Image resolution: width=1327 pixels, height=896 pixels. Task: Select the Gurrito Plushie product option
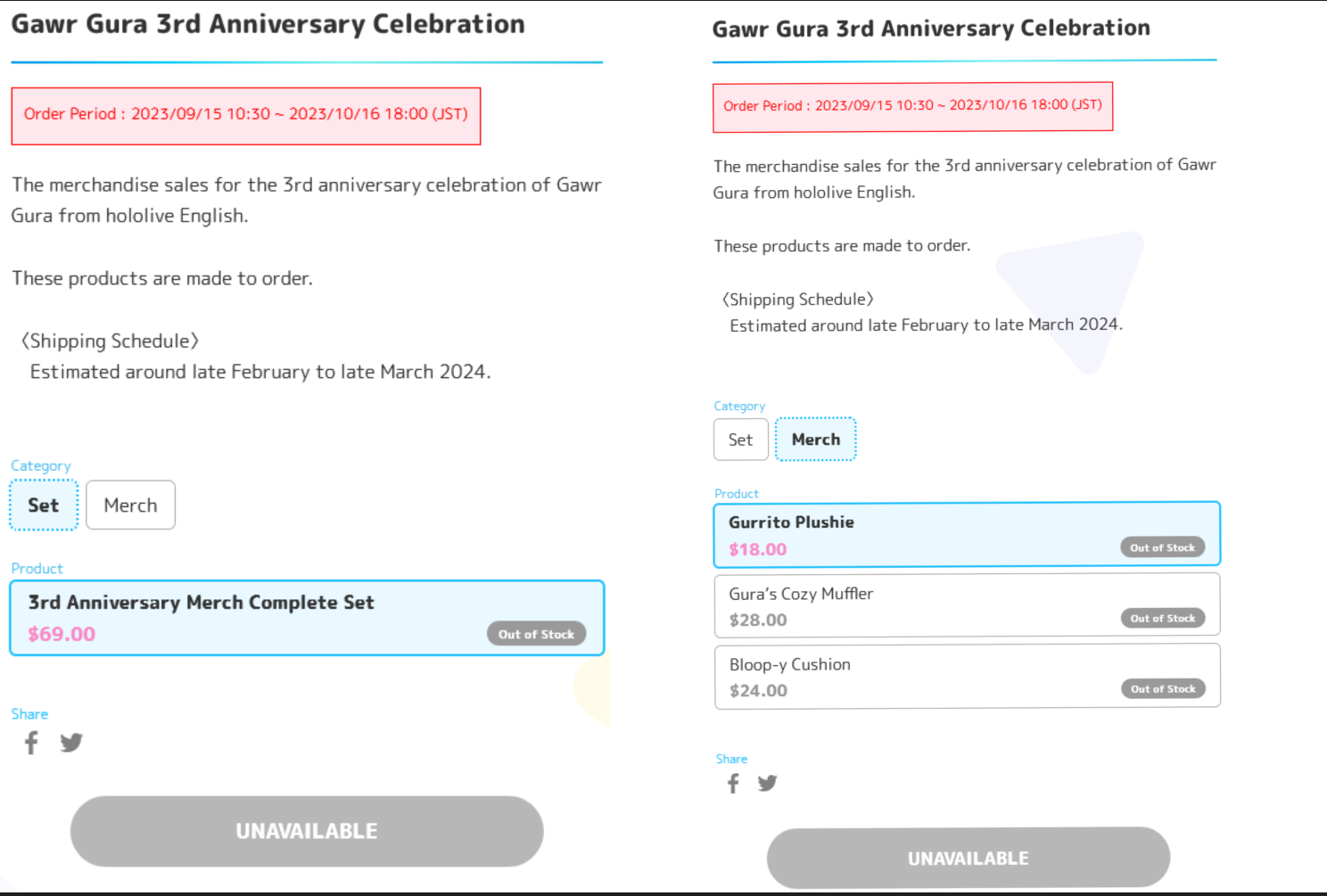967,535
